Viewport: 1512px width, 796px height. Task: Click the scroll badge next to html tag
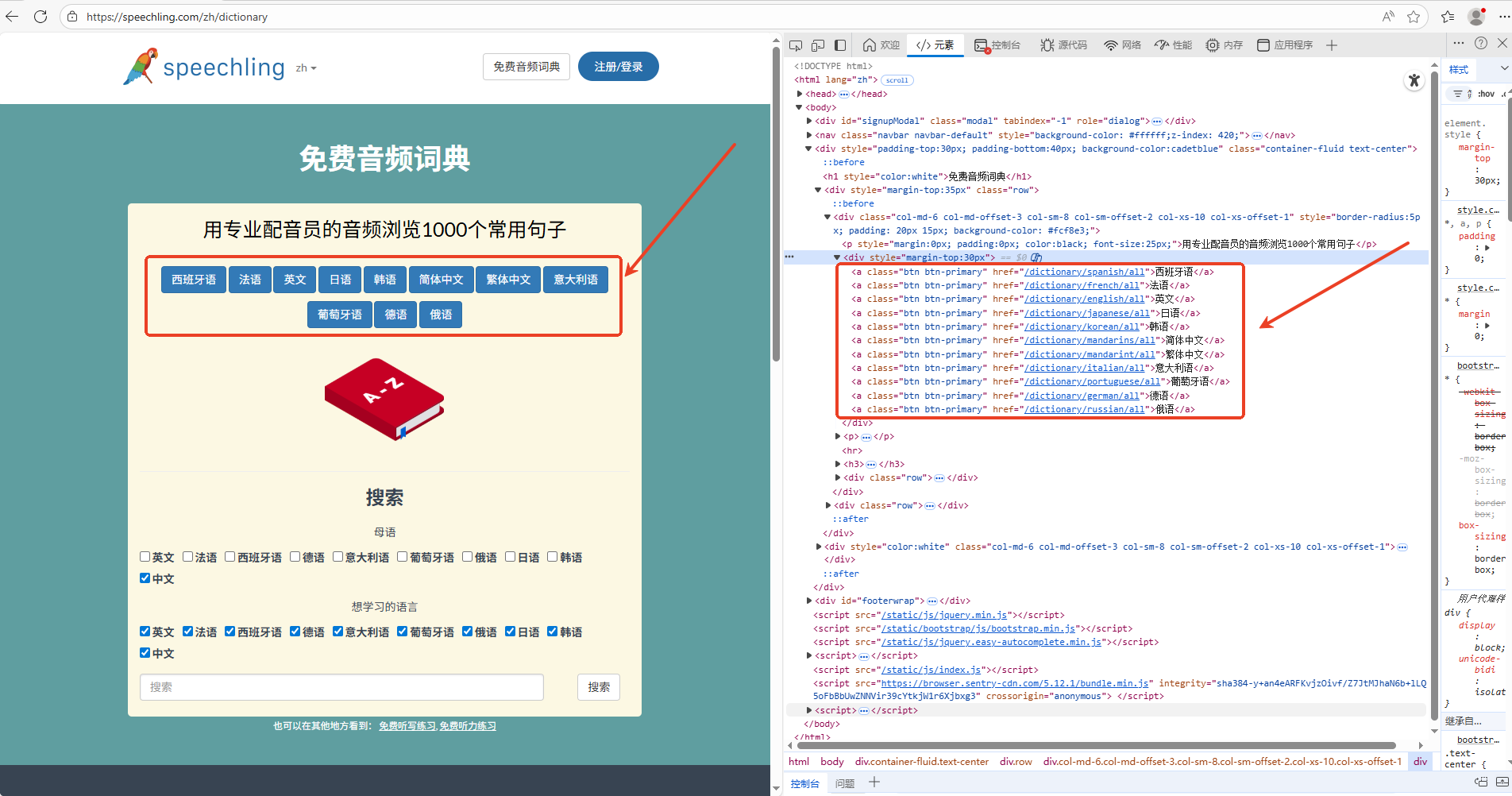tap(897, 80)
